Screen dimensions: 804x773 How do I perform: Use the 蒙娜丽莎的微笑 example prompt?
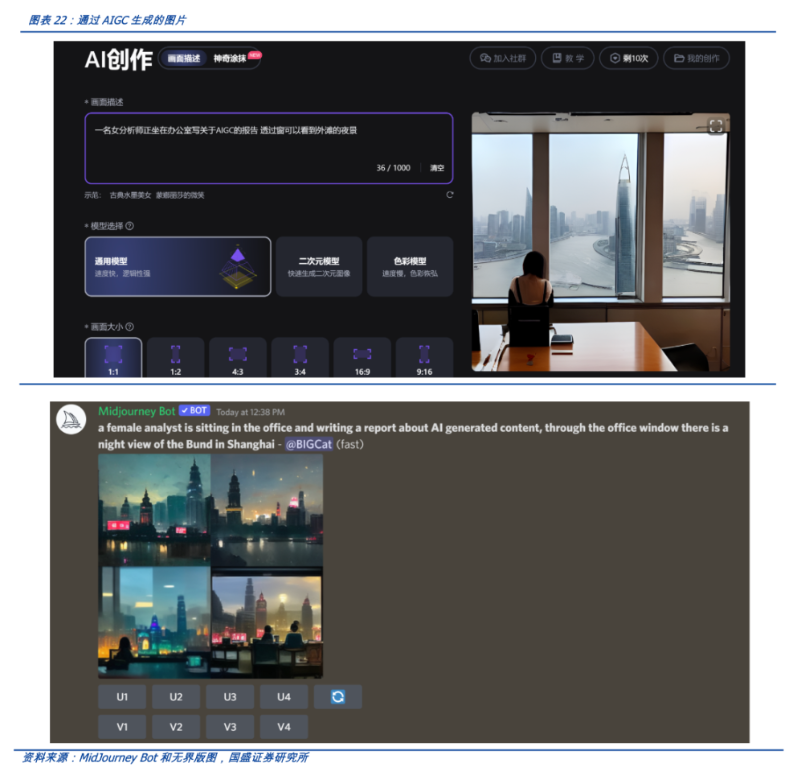click(180, 195)
